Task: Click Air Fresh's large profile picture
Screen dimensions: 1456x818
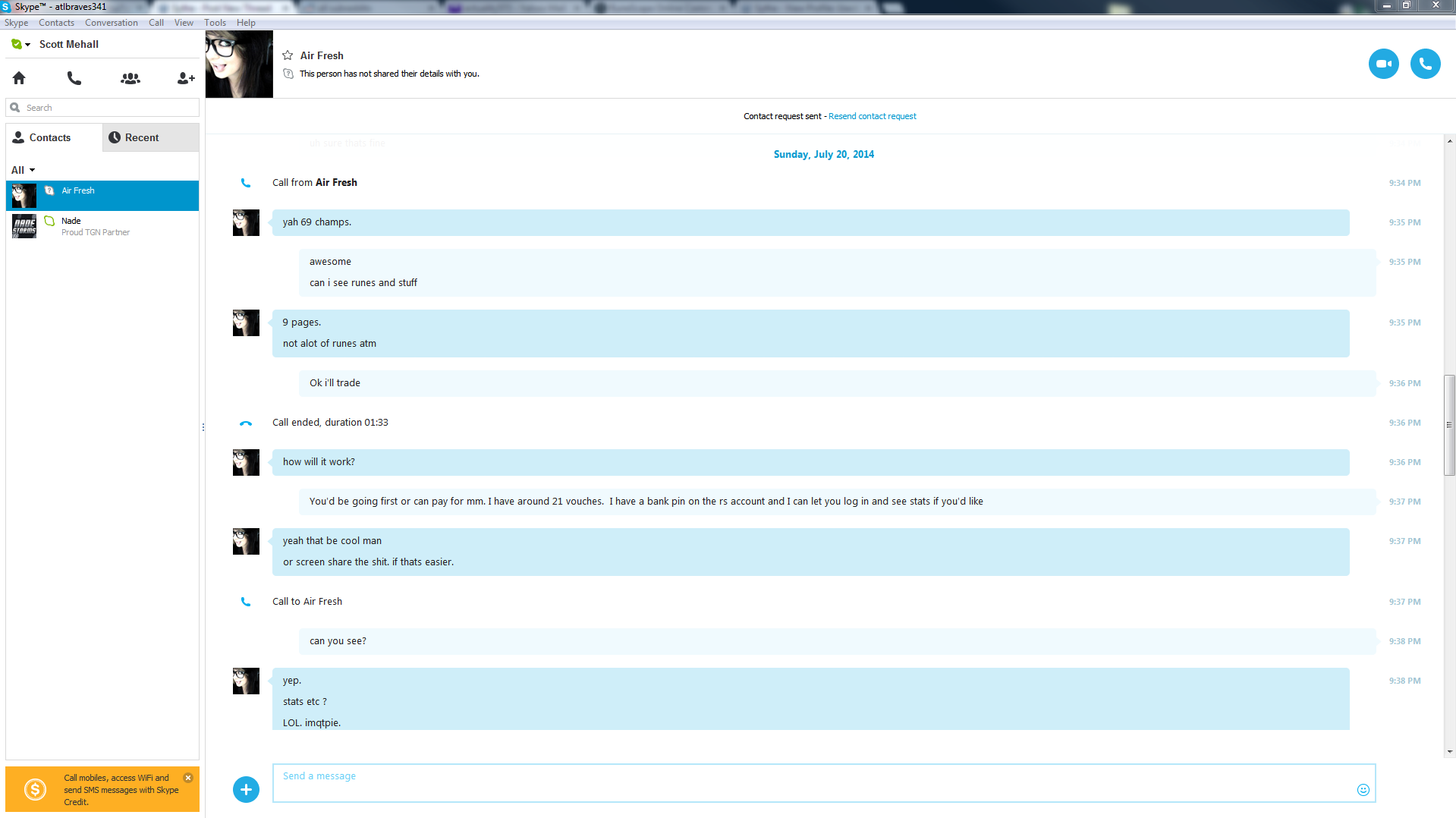Action: (239, 64)
